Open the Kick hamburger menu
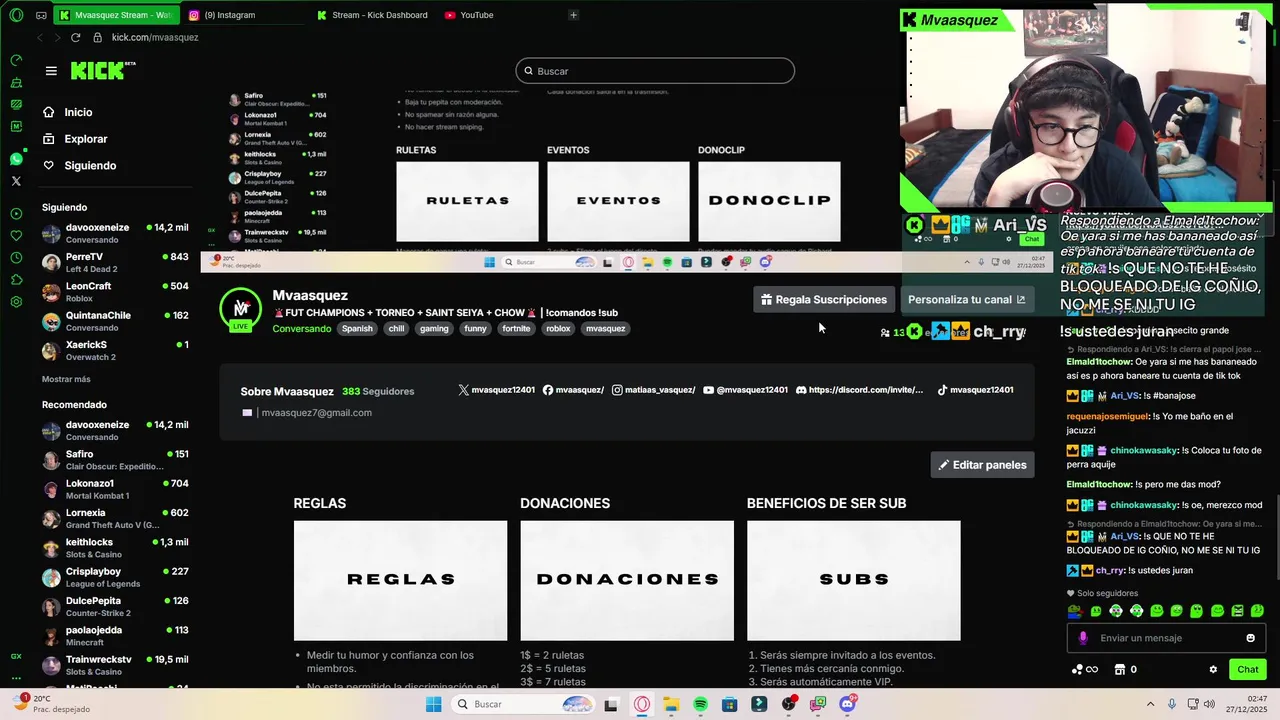 [51, 71]
